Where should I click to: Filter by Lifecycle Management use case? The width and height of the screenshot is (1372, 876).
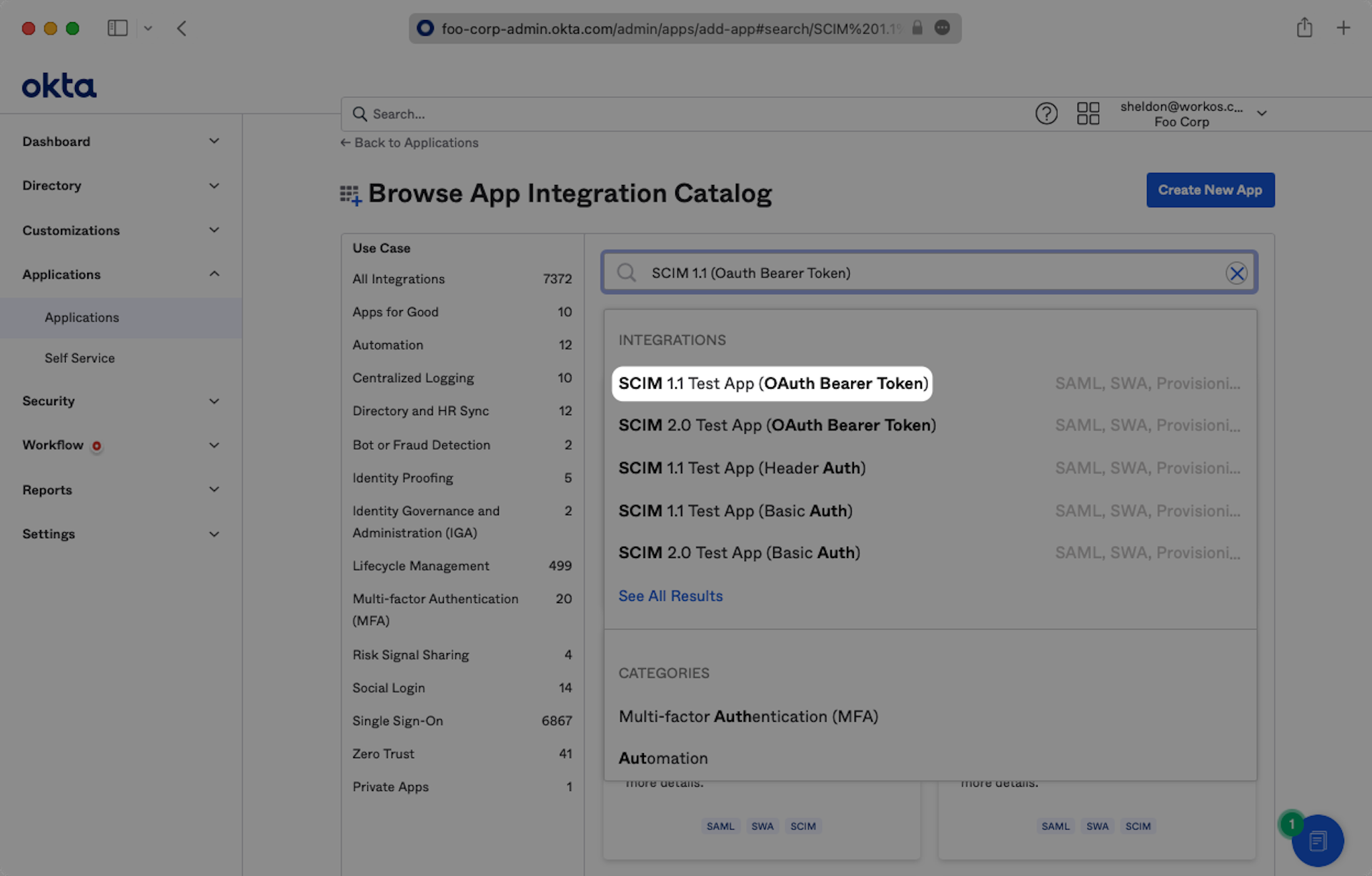420,566
